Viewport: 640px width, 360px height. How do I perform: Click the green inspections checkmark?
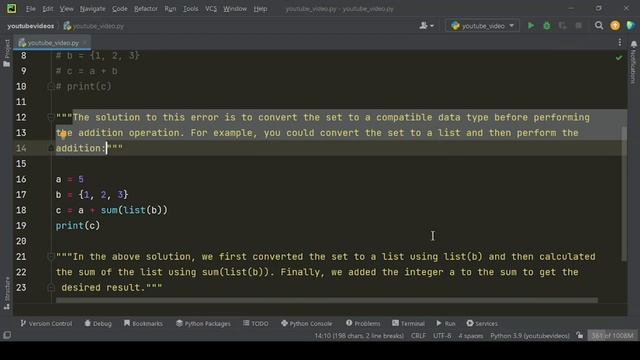click(x=619, y=58)
